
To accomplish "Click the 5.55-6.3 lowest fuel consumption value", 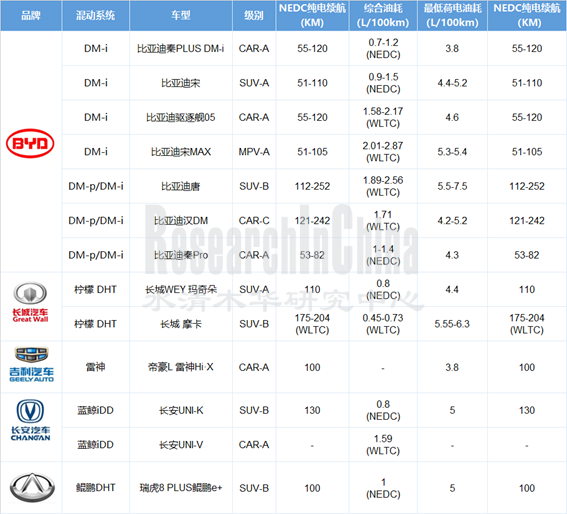I will tap(452, 324).
